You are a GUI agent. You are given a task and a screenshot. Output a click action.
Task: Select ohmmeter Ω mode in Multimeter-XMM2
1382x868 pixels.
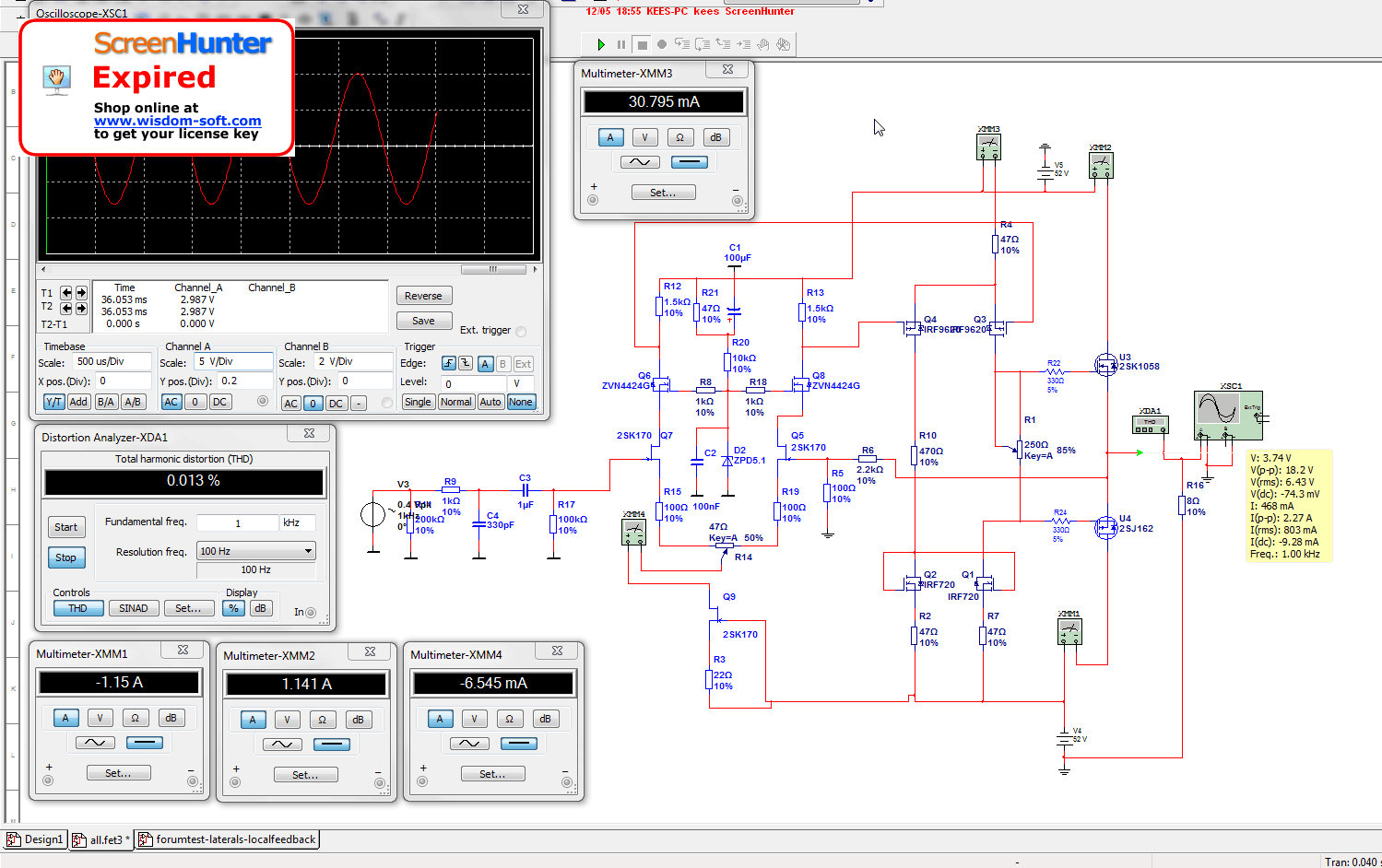point(322,720)
